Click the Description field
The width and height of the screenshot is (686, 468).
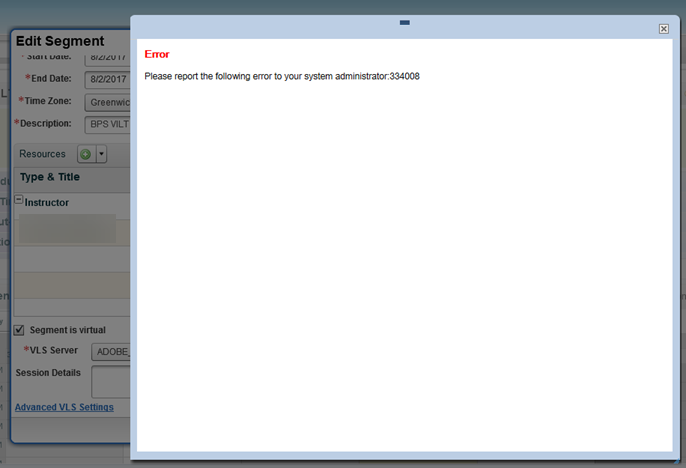108,124
